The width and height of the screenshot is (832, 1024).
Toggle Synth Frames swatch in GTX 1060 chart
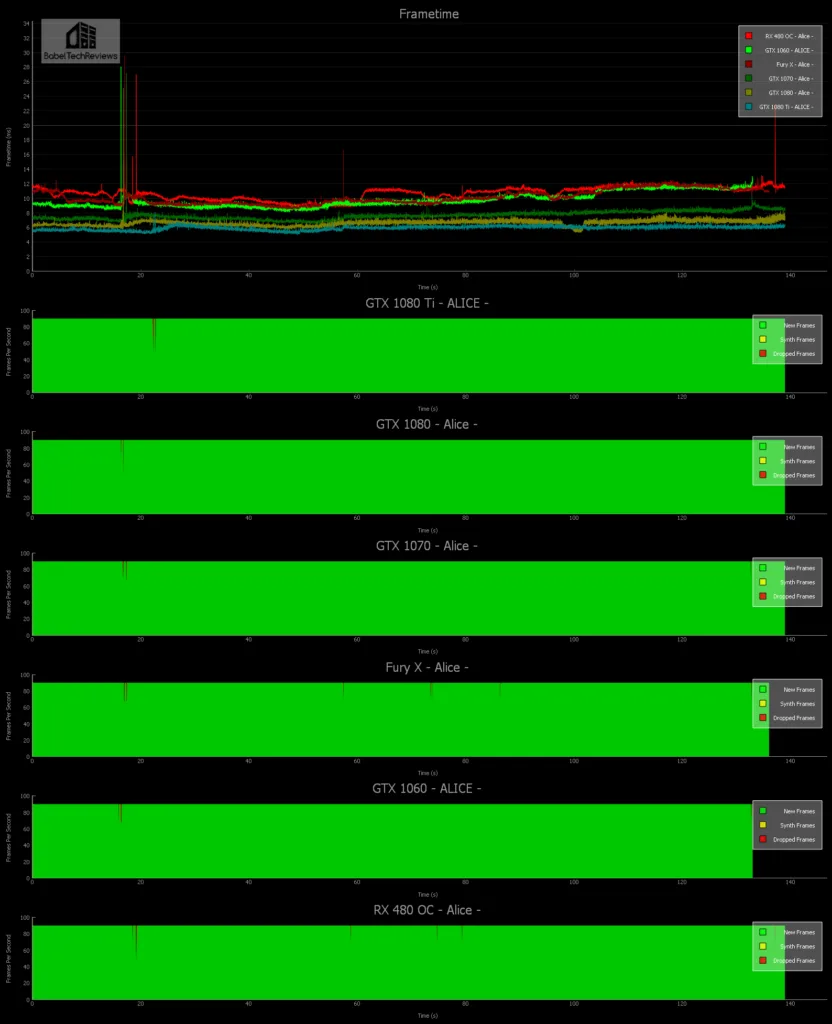763,825
